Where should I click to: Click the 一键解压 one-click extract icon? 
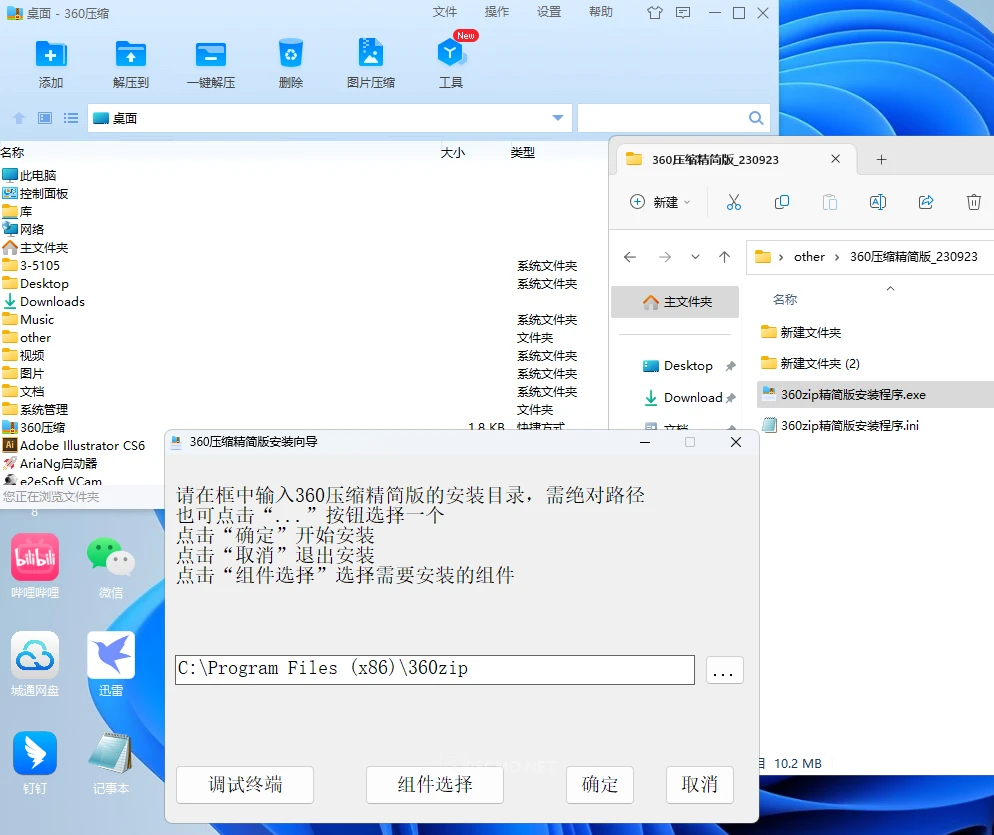point(210,55)
